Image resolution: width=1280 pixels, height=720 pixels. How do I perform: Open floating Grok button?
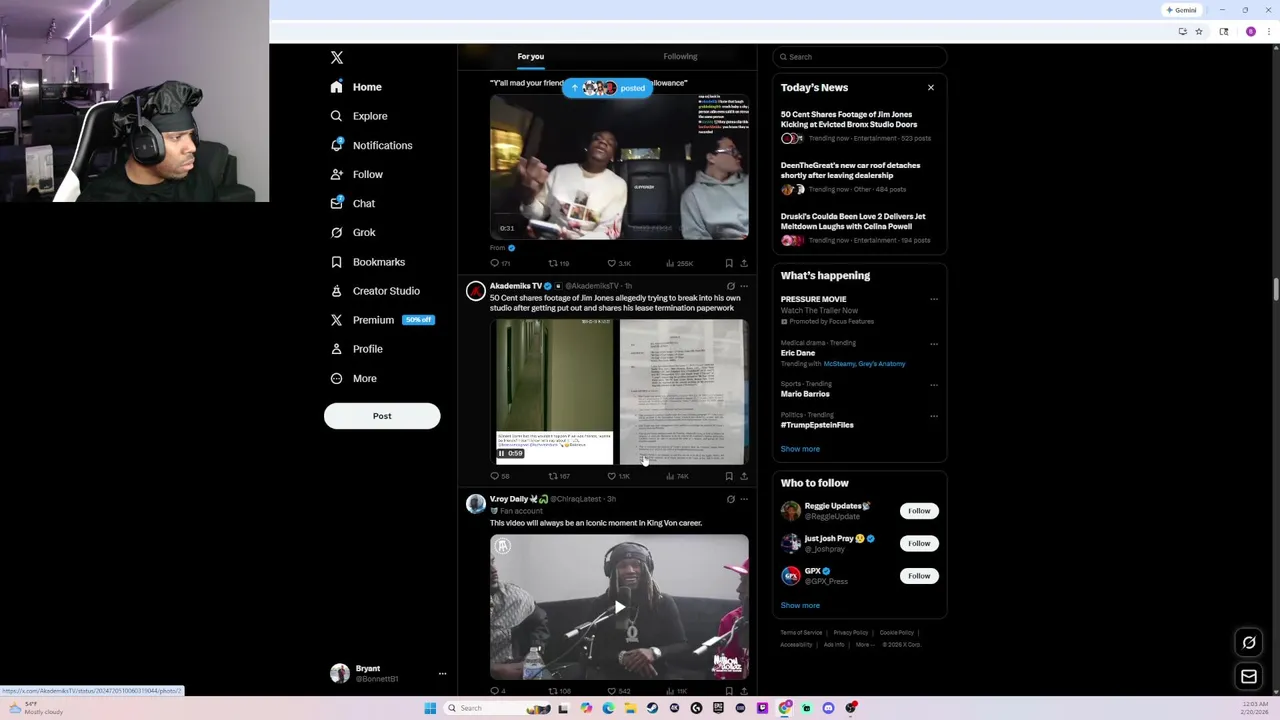[1249, 643]
